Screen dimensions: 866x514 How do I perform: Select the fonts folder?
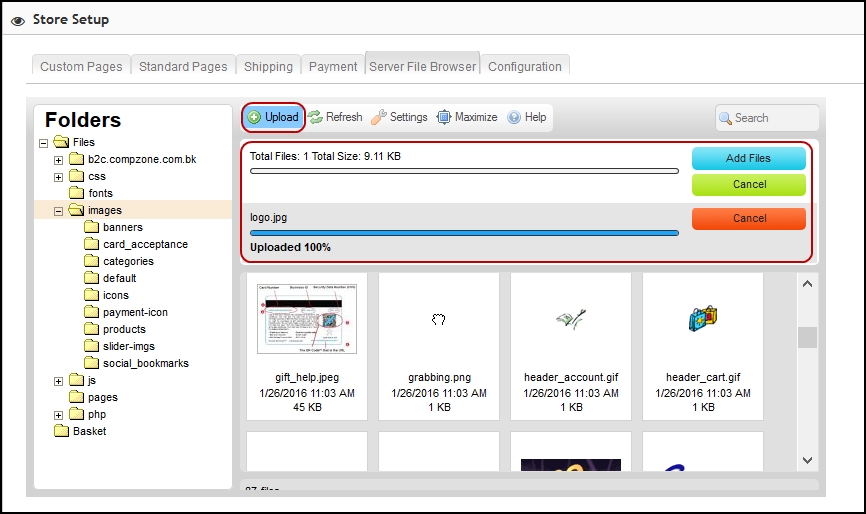pyautogui.click(x=101, y=193)
